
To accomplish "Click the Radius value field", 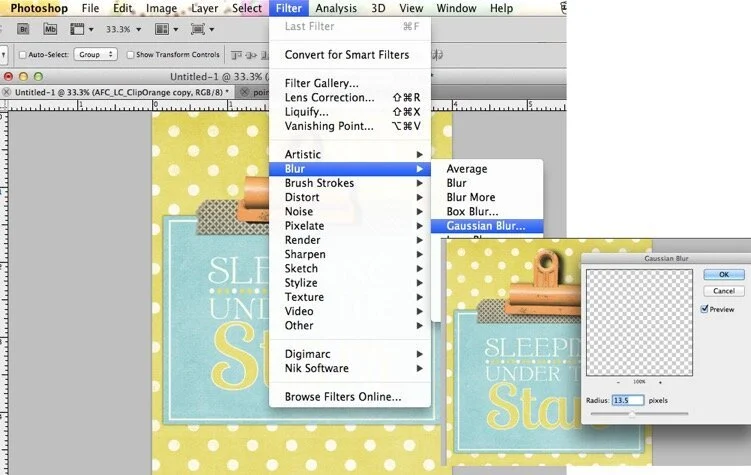I will 627,400.
